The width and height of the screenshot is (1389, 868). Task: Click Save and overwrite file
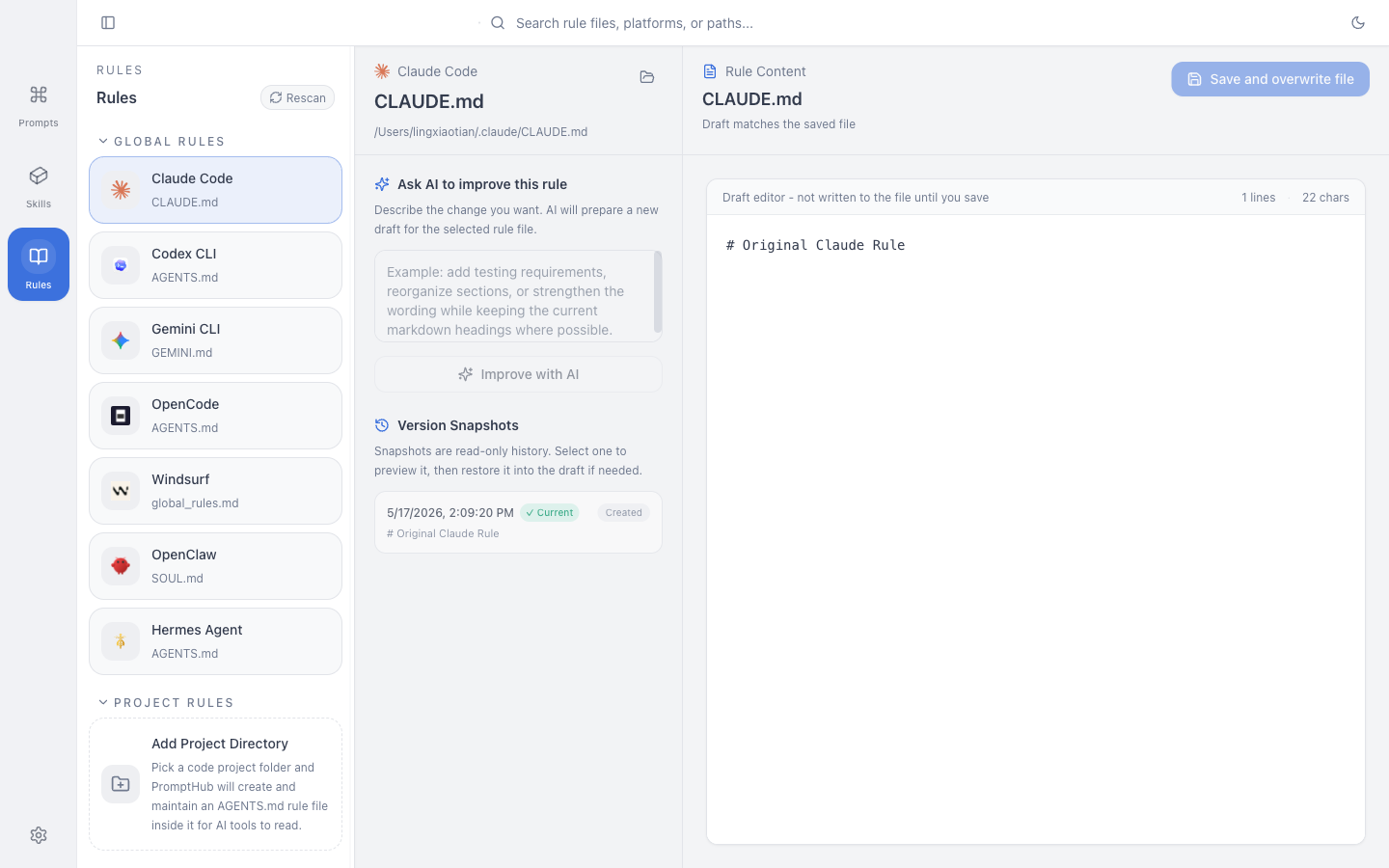[x=1270, y=79]
